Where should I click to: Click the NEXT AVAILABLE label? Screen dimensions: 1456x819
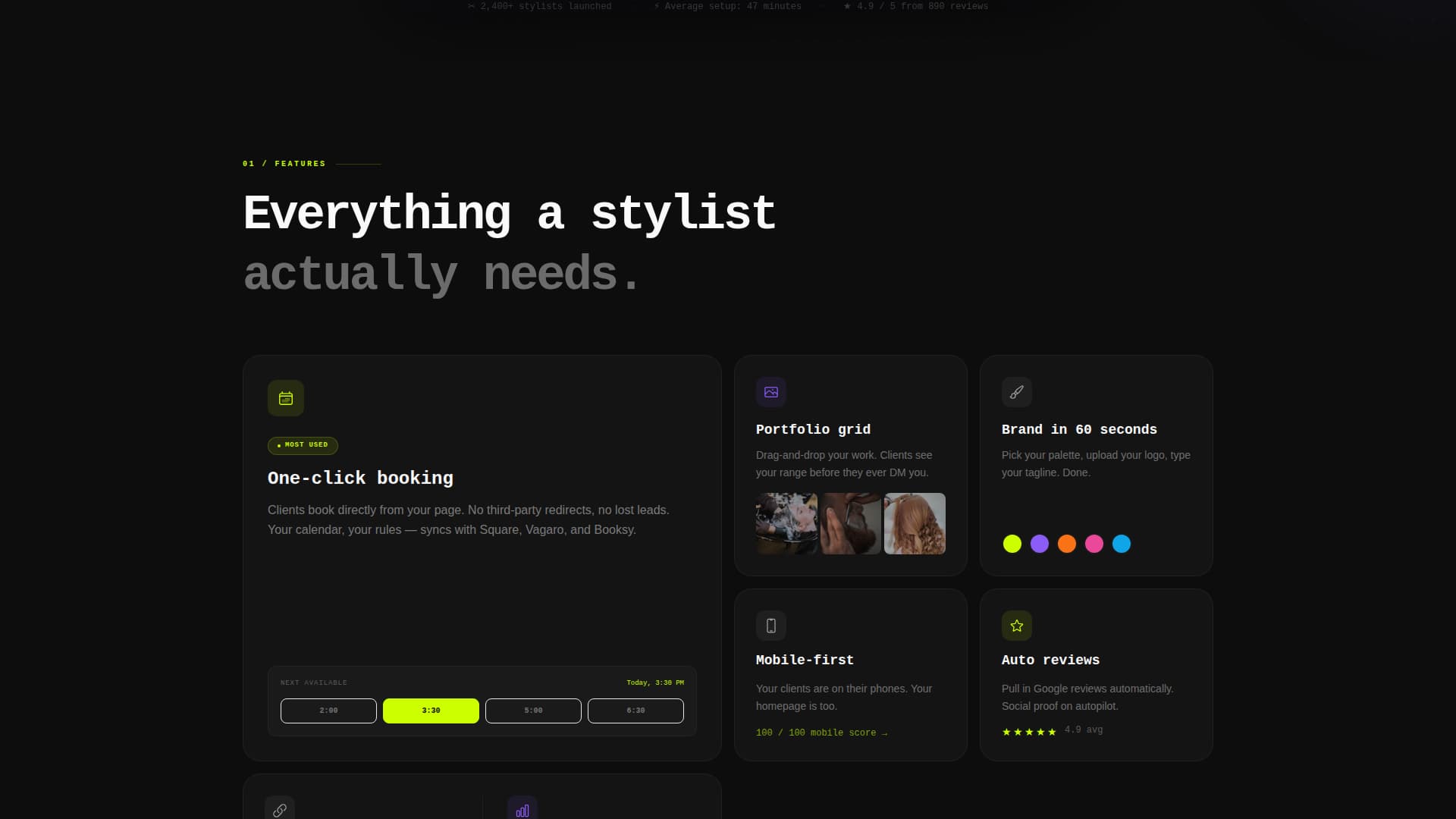point(313,682)
